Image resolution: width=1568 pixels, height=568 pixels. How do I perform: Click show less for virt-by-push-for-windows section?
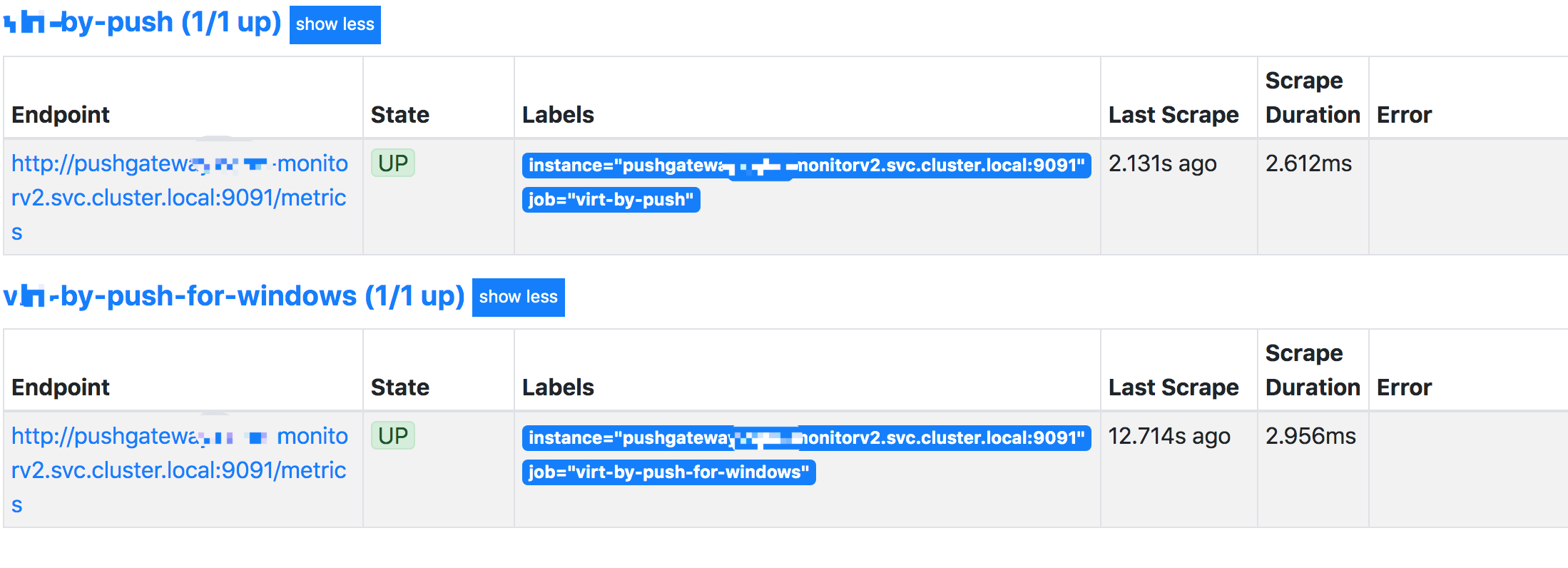tap(518, 297)
